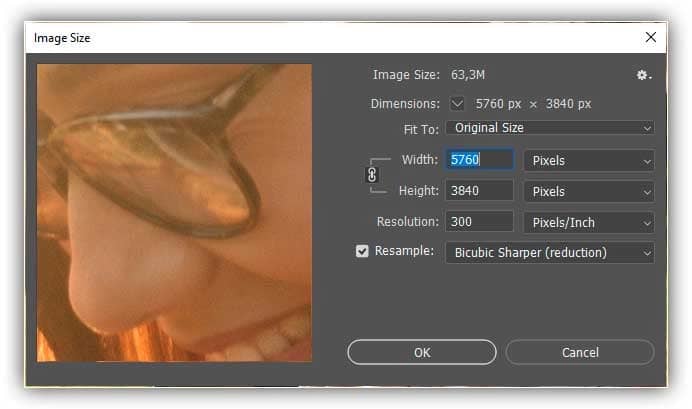Screen dimensions: 692x409
Task: Confirm with the OK button
Action: pyautogui.click(x=422, y=353)
